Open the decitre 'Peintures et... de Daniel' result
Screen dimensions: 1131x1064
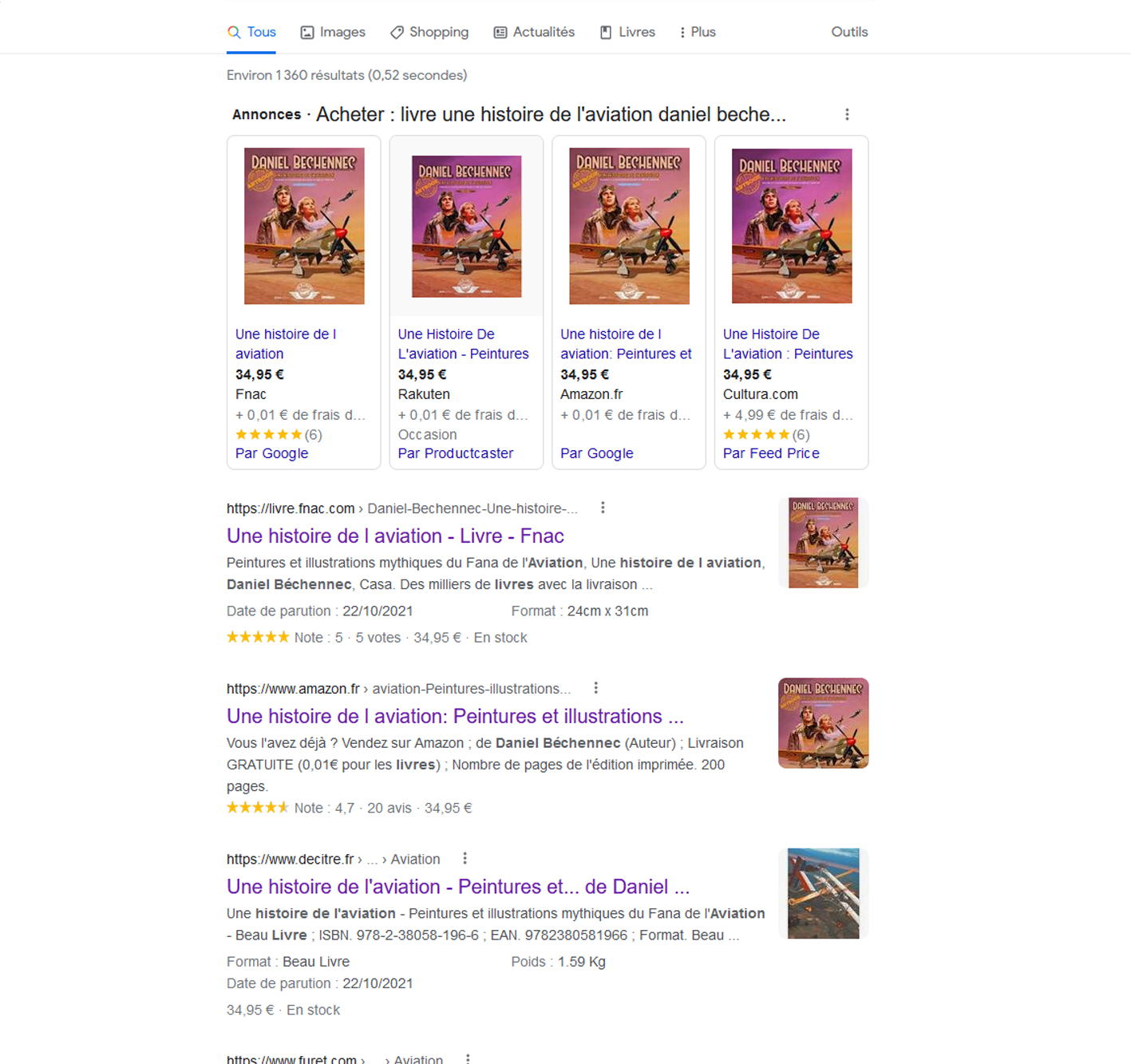[x=458, y=886]
